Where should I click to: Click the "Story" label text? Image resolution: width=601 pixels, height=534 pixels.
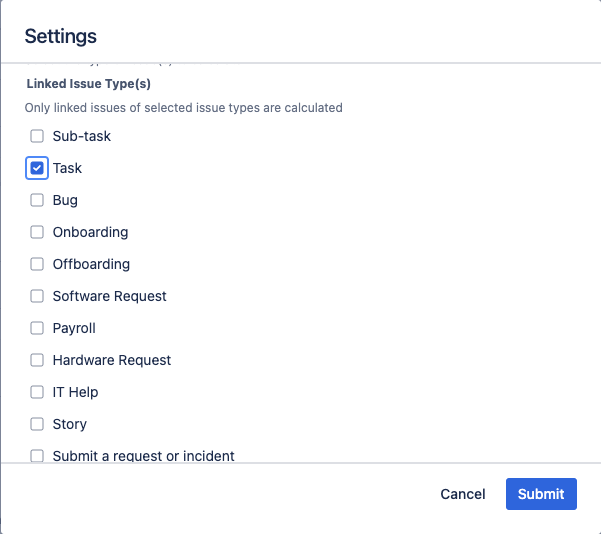69,424
